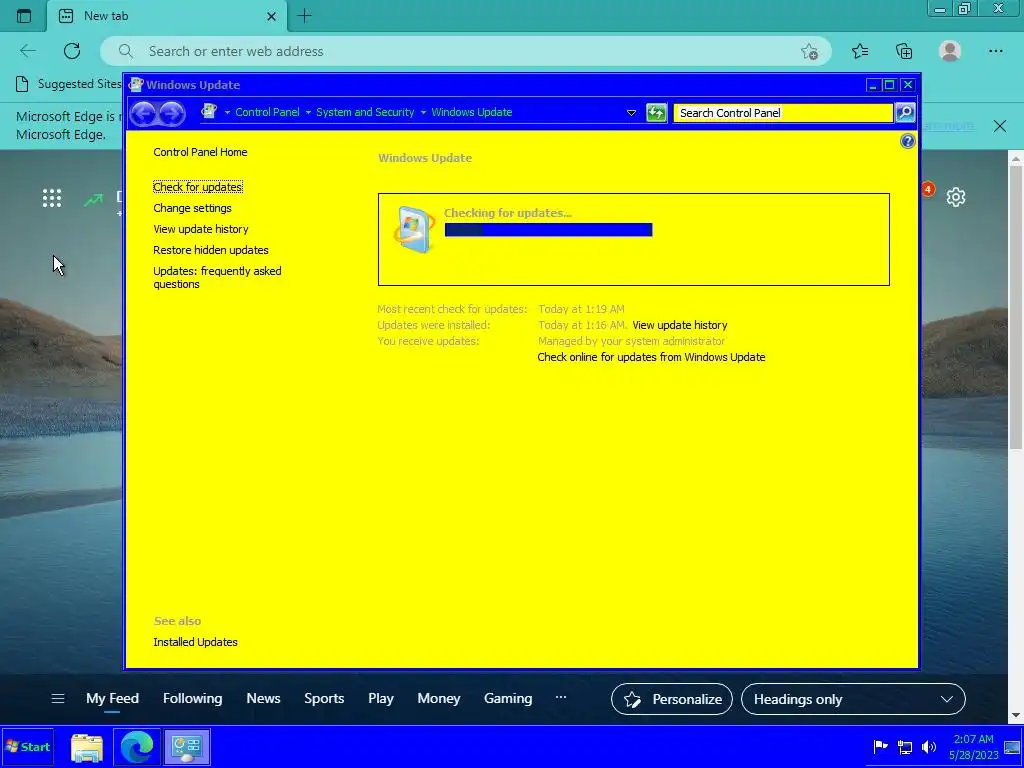This screenshot has height=768, width=1024.
Task: Click the Check for updates link
Action: (198, 187)
